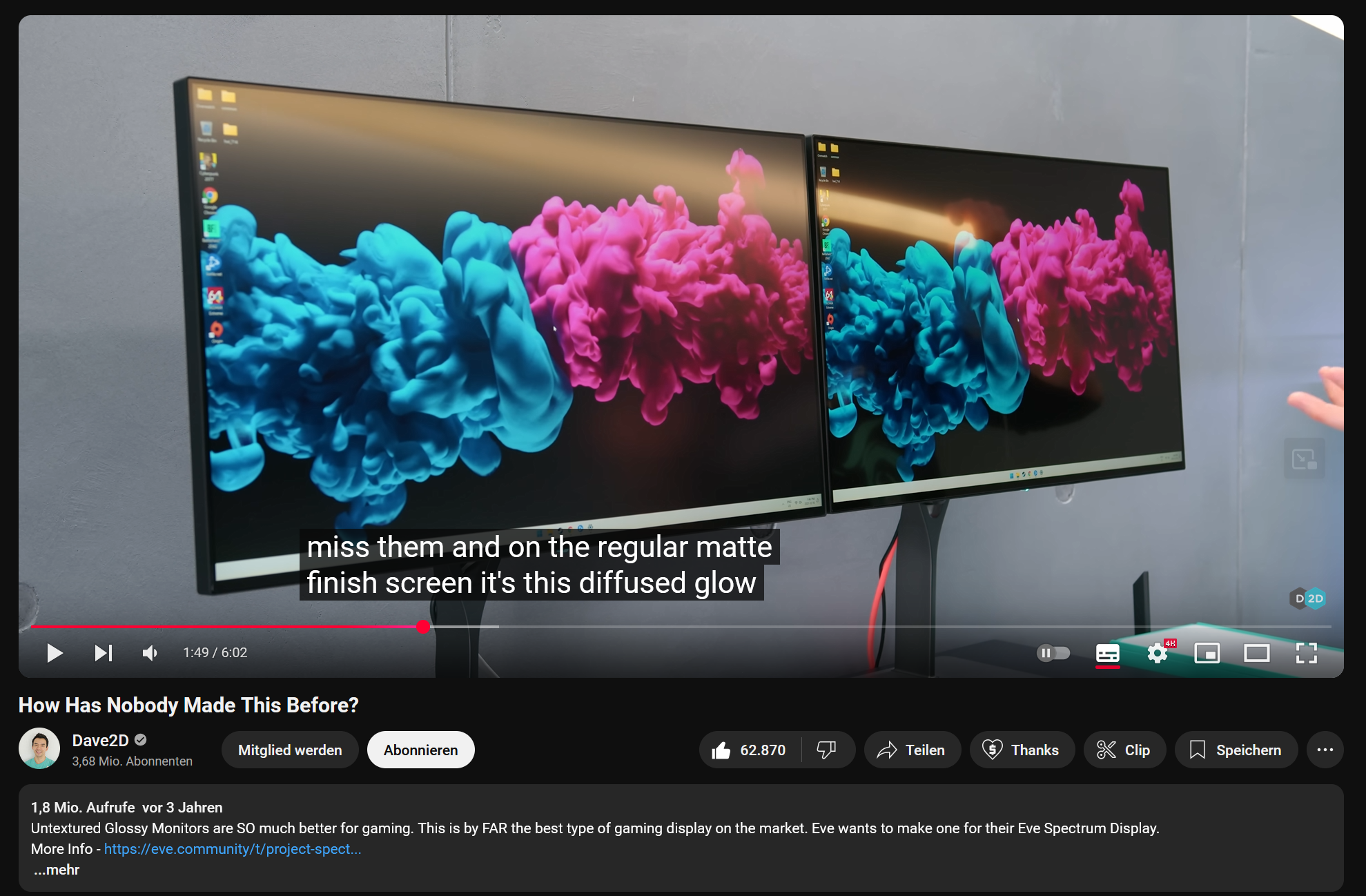Switch to theater mode

coord(1256,652)
